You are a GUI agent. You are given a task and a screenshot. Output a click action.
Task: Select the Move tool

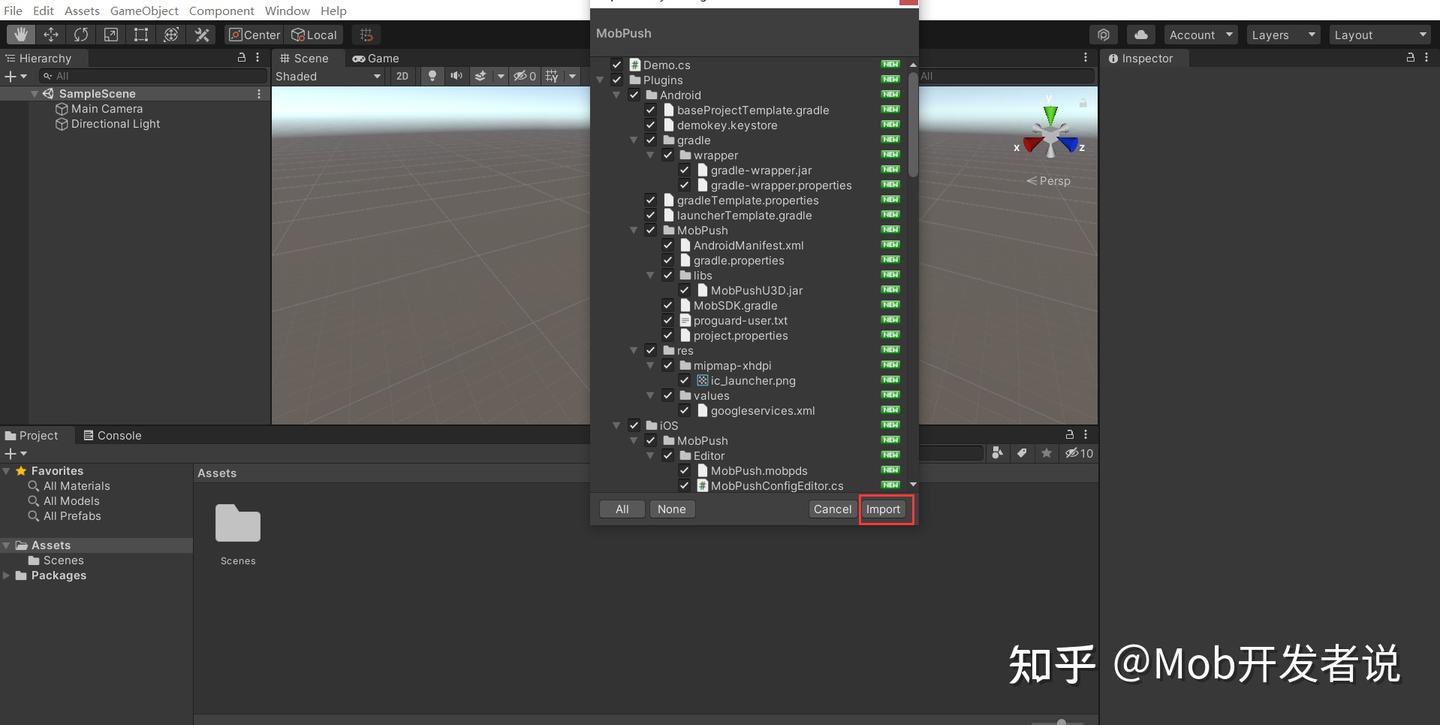point(51,35)
